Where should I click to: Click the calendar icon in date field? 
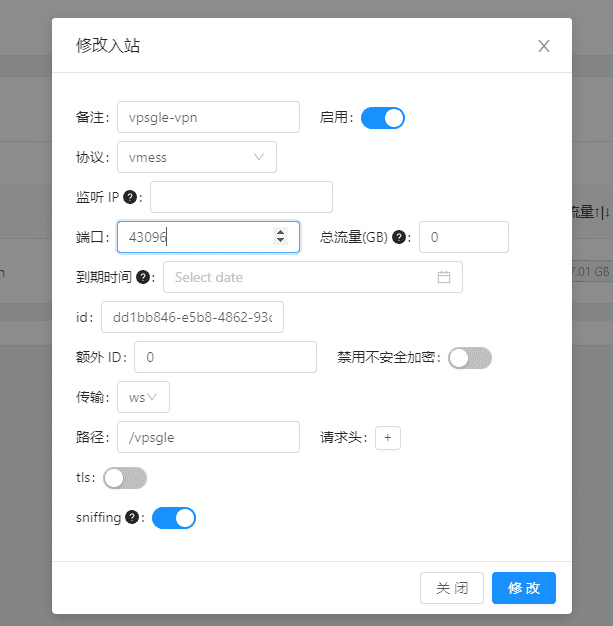444,277
